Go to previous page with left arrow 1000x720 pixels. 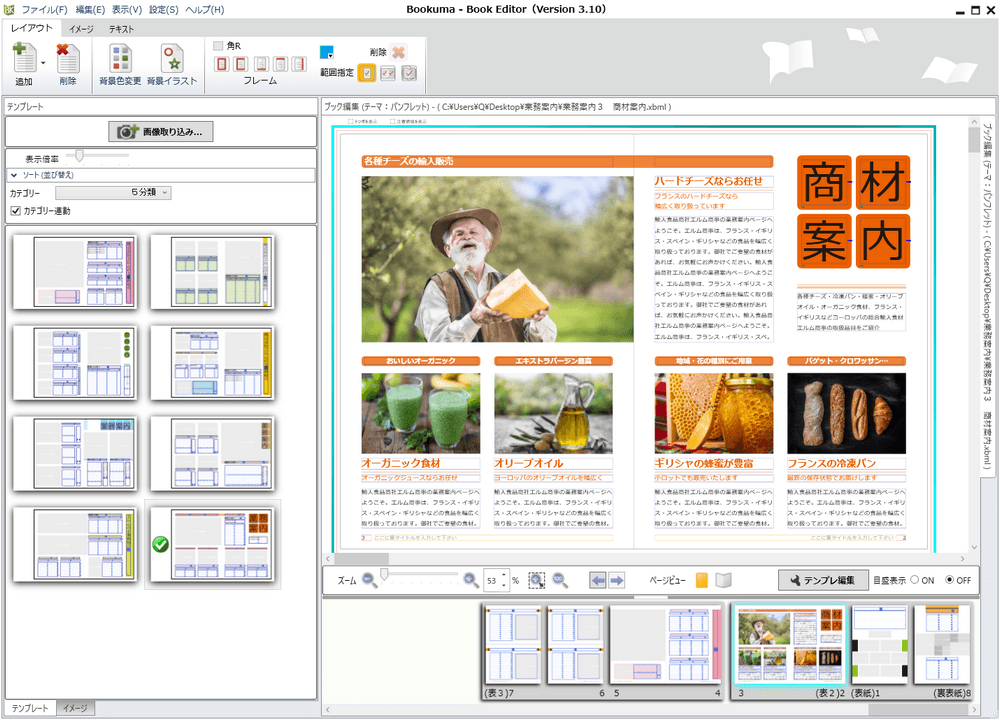click(598, 580)
